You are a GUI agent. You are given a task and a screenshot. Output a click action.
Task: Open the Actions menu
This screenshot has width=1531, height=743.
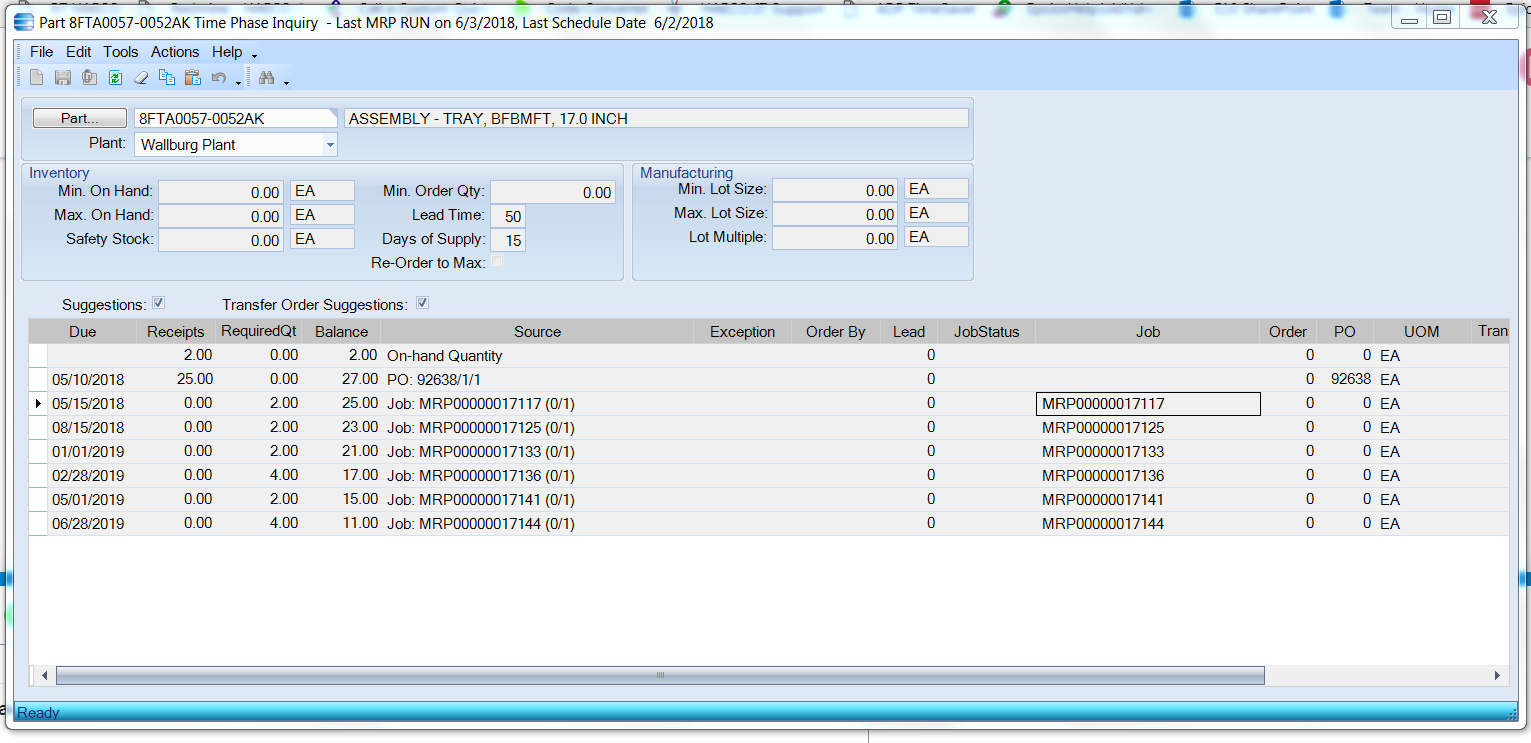[175, 52]
